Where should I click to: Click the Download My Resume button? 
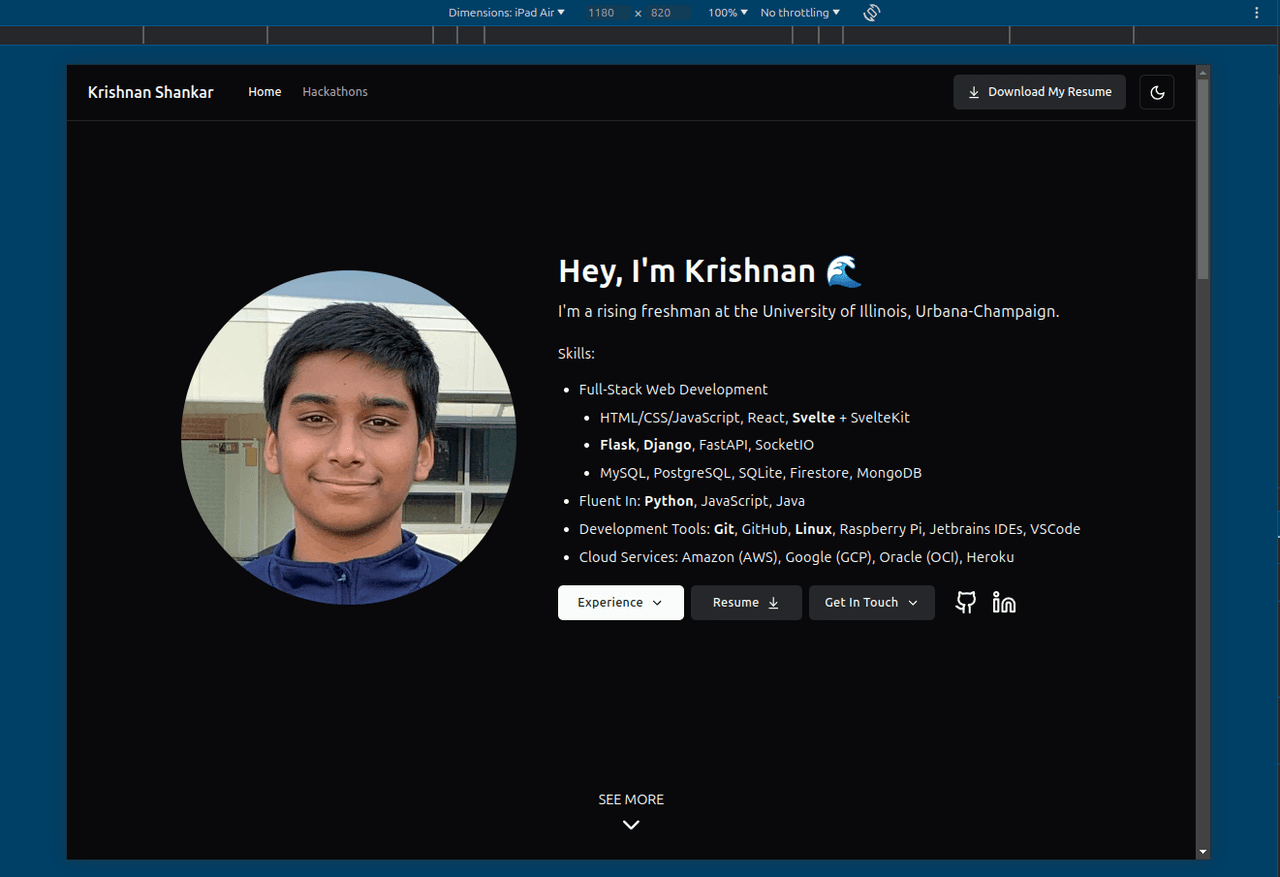pyautogui.click(x=1039, y=92)
